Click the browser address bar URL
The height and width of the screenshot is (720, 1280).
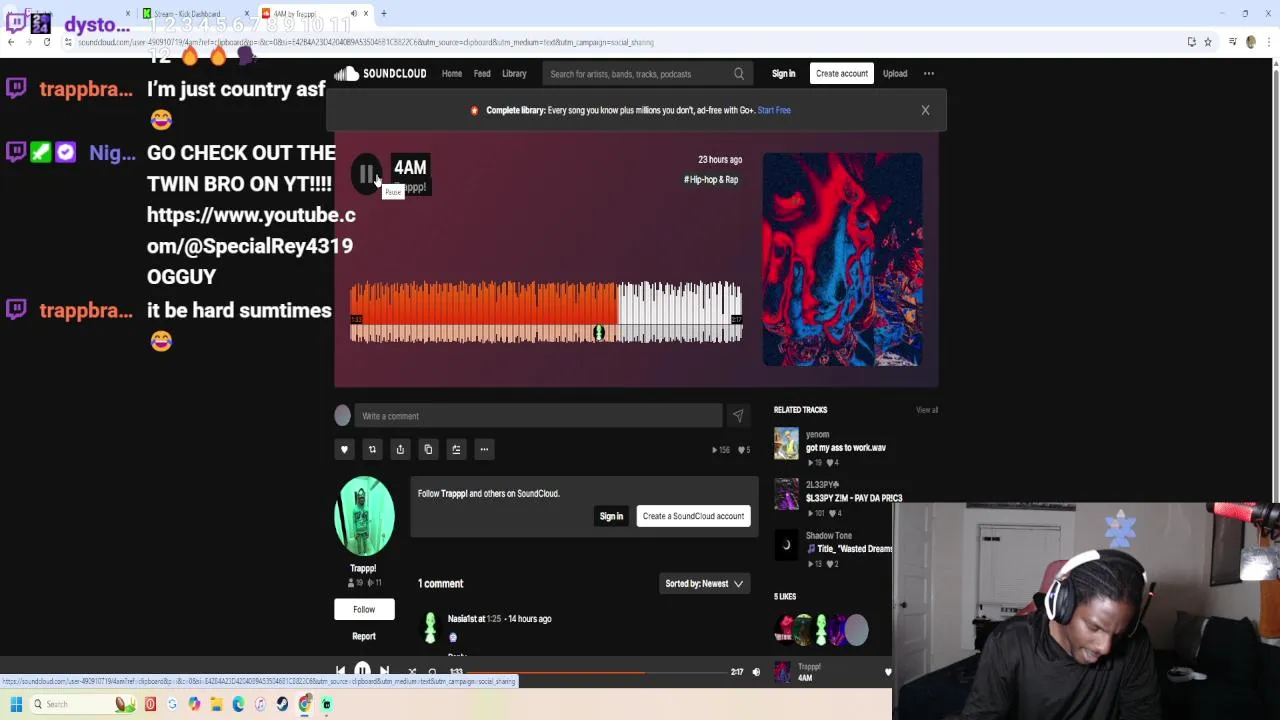pos(365,42)
